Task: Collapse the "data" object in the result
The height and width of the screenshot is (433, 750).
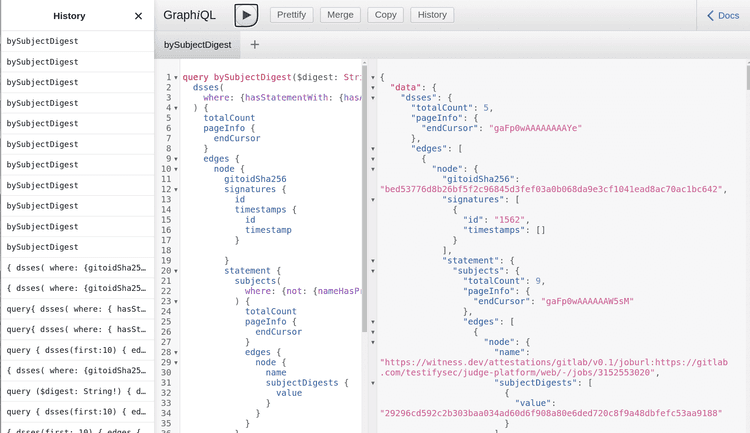Action: coord(373,88)
